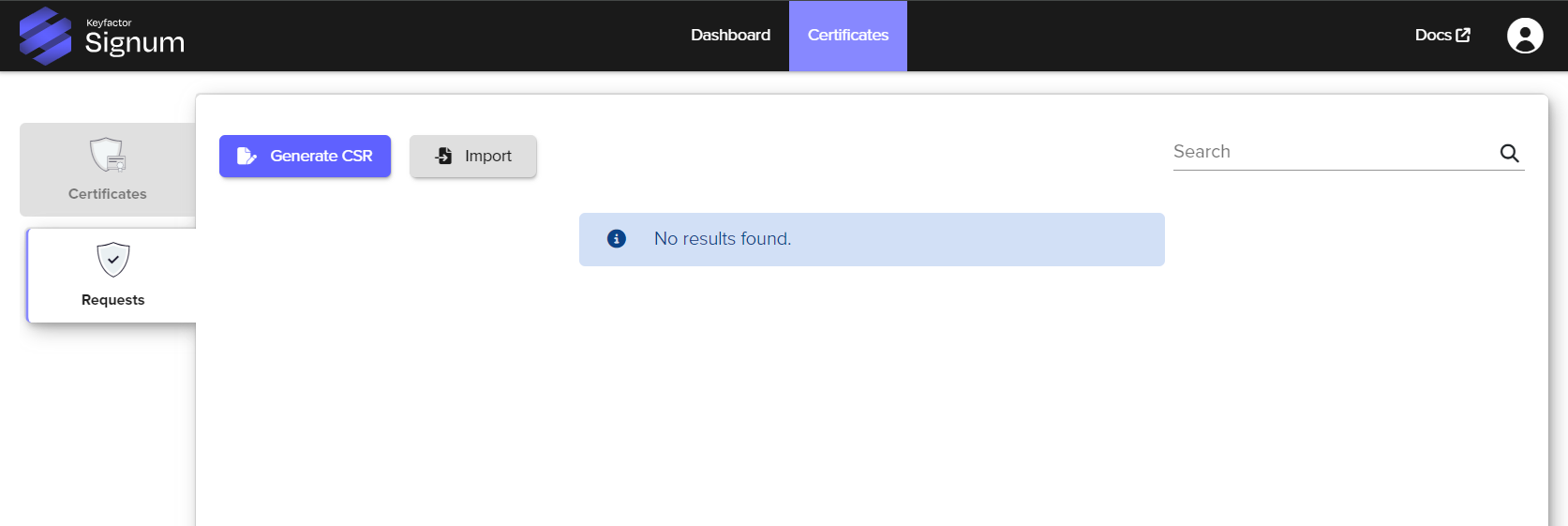1568x526 pixels.
Task: Click the small Keyfactor text above Signum
Action: coord(109,23)
